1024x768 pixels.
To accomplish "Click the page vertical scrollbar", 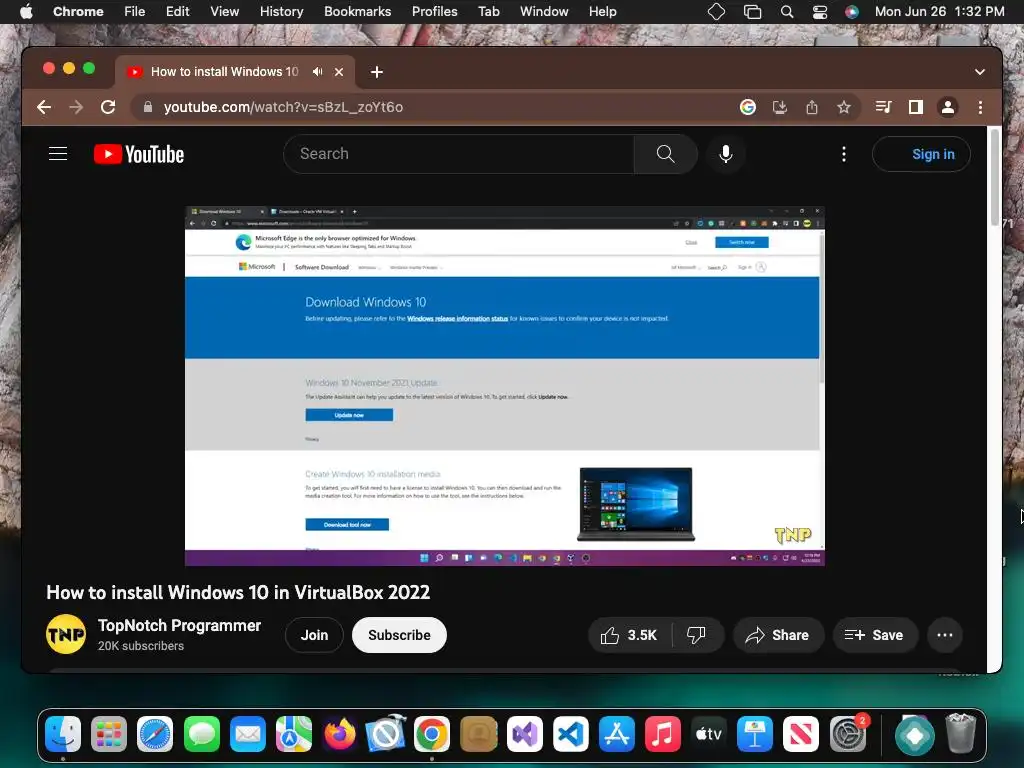I will tap(995, 176).
